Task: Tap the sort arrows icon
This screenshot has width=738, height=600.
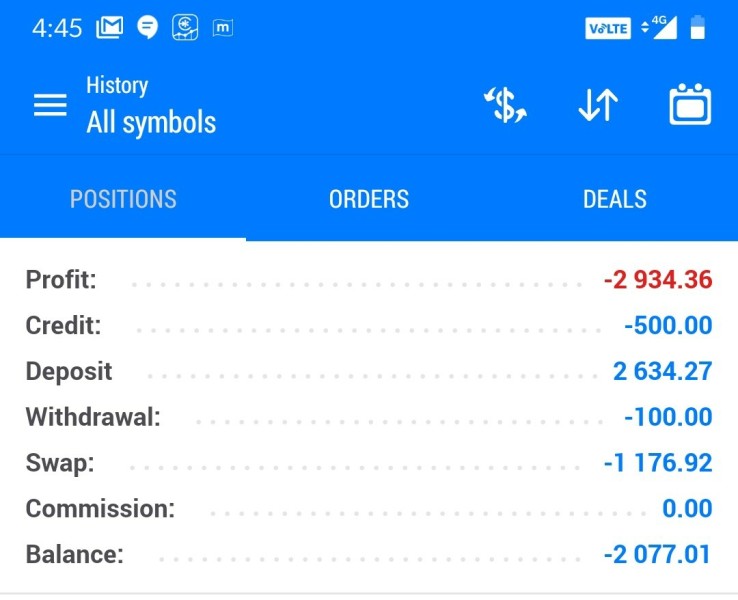Action: coord(598,105)
